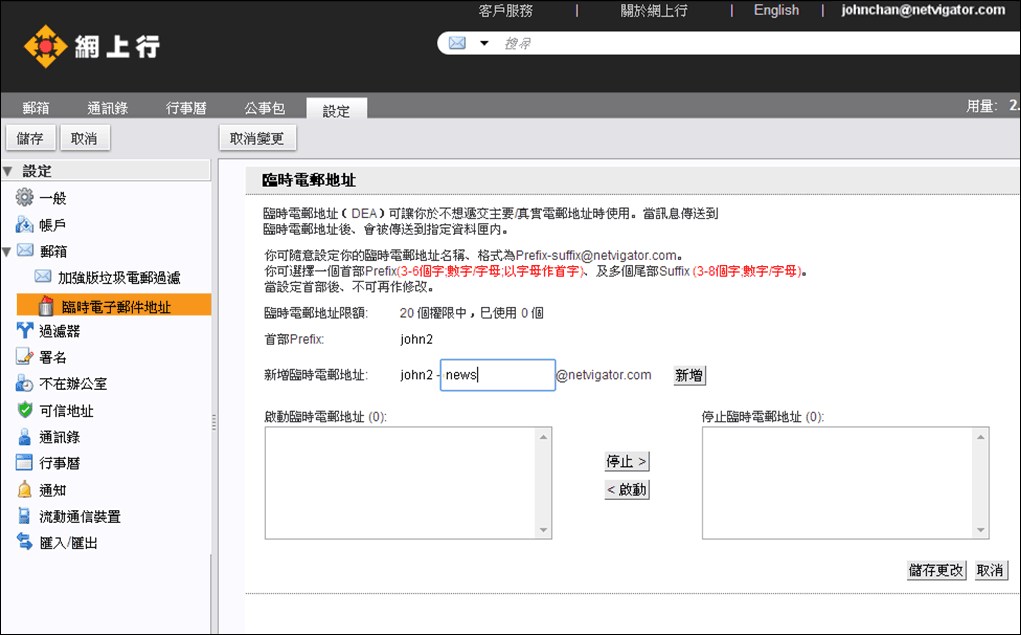Image resolution: width=1021 pixels, height=635 pixels.
Task: Click the 帳戶 account icon
Action: click(x=24, y=225)
